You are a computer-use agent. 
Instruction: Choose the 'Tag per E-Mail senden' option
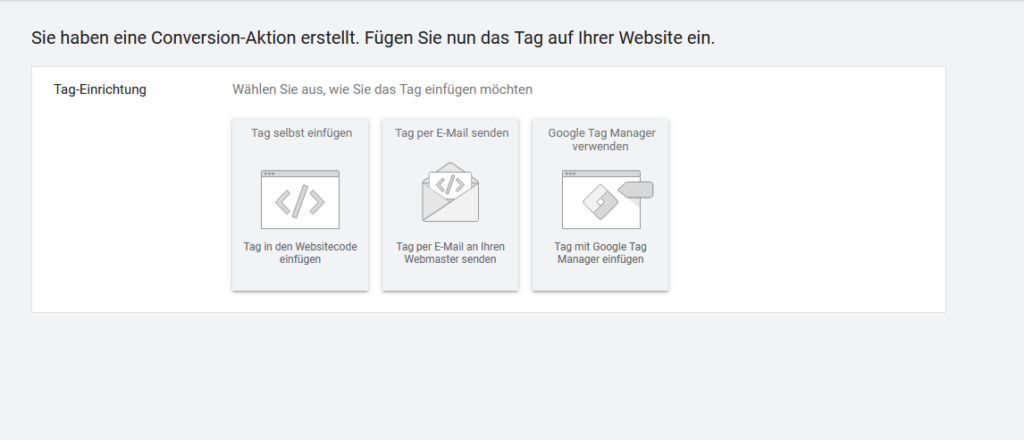pos(451,133)
